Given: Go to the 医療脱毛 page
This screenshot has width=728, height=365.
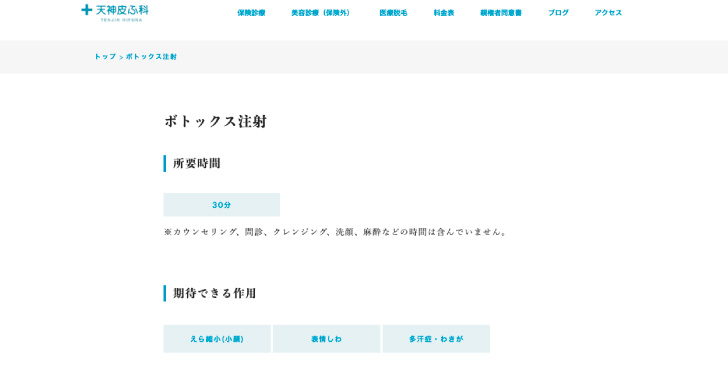Looking at the screenshot, I should tap(393, 13).
